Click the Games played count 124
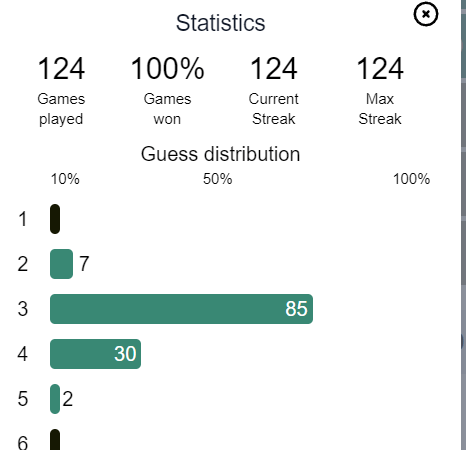The width and height of the screenshot is (466, 450). 61,68
